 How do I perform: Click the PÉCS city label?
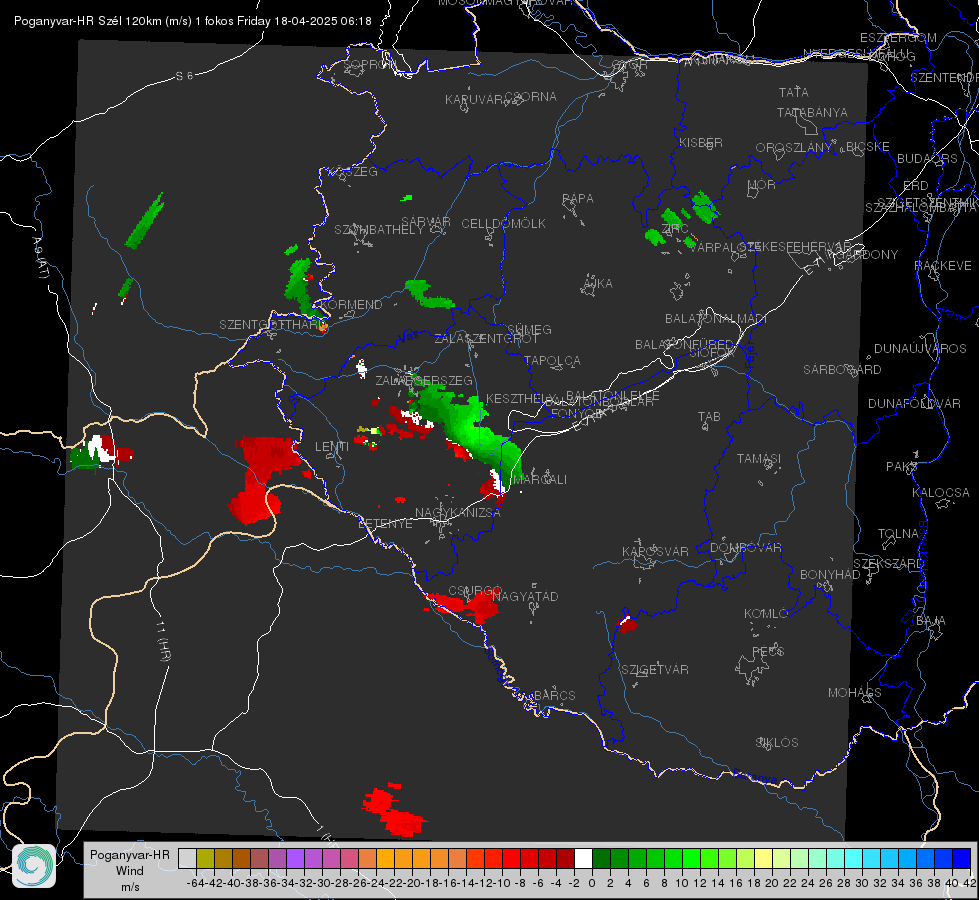768,652
